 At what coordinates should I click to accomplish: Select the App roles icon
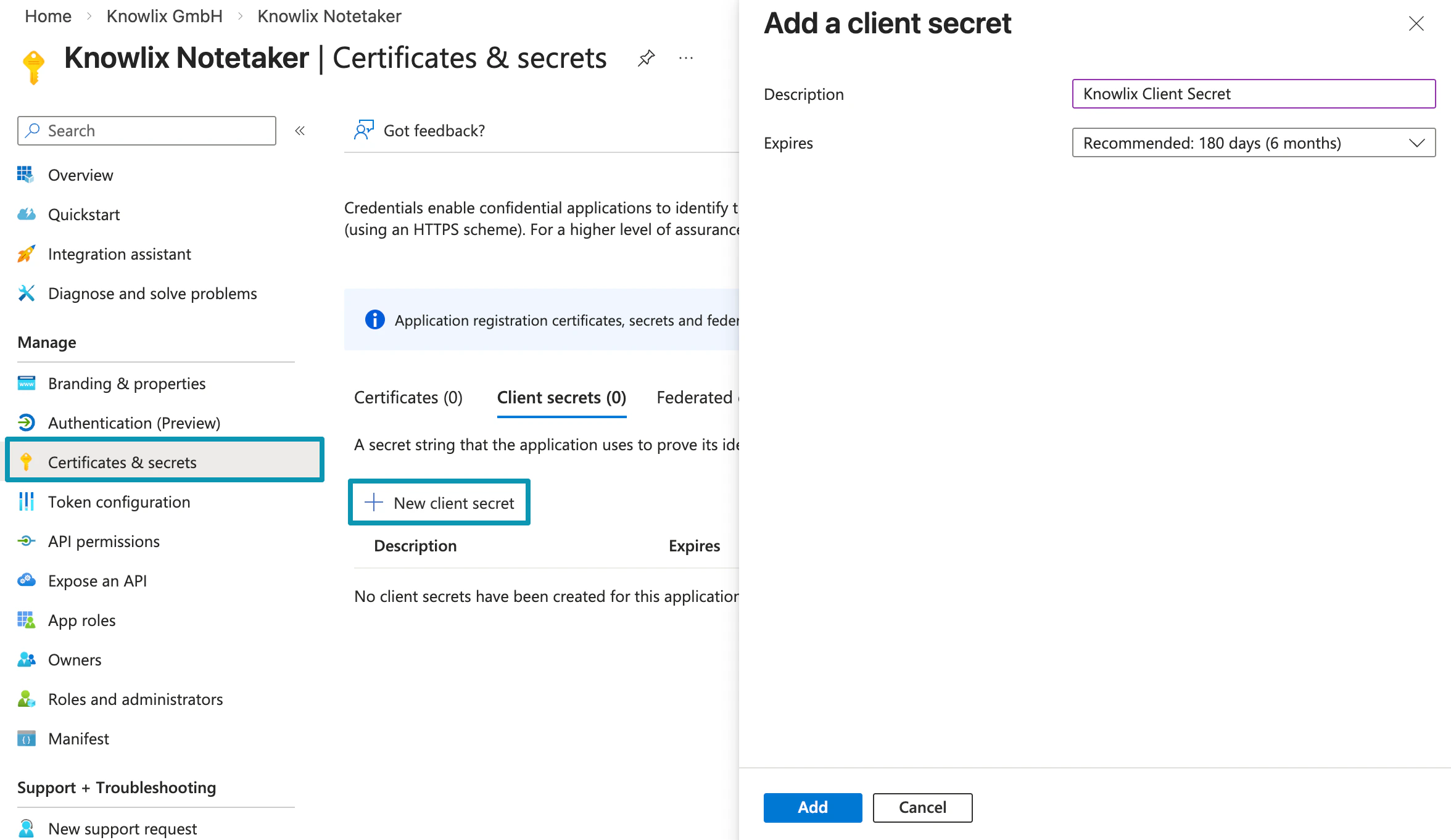point(26,620)
